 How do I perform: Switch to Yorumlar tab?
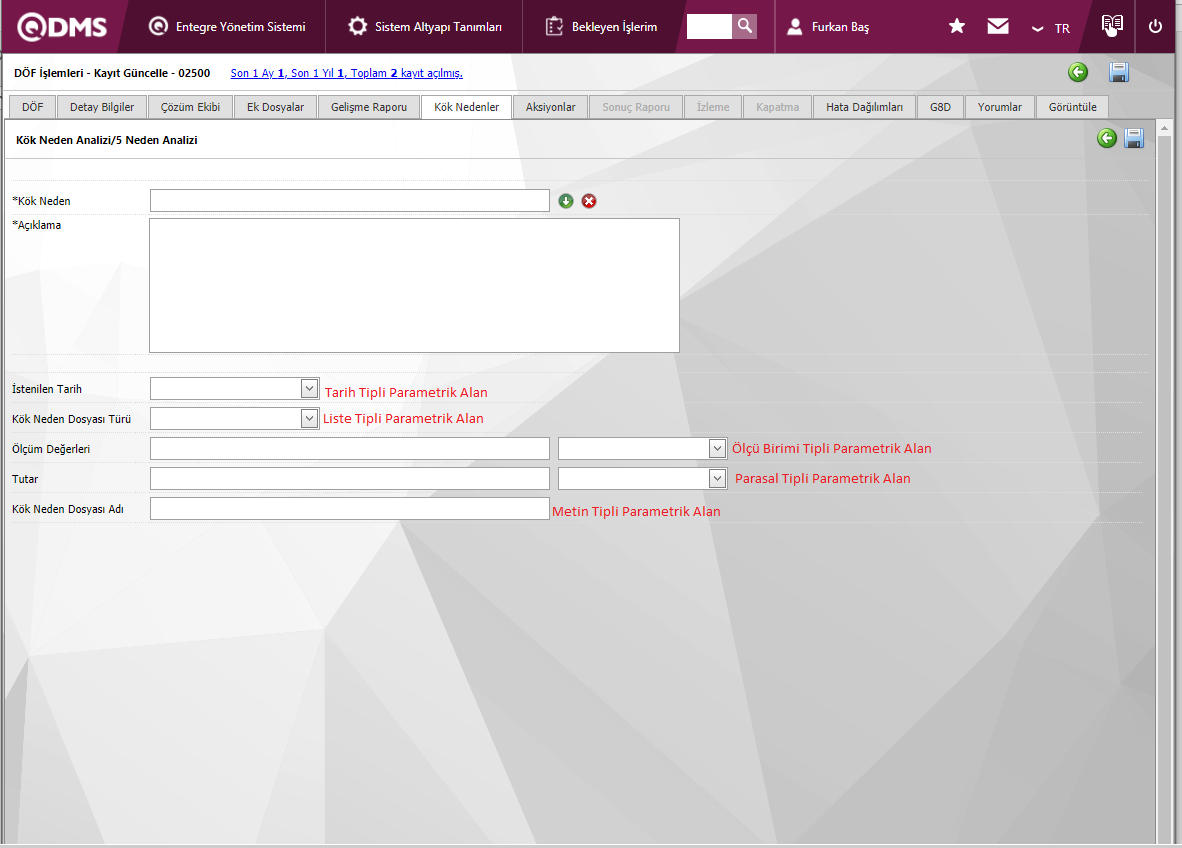pyautogui.click(x=1000, y=107)
